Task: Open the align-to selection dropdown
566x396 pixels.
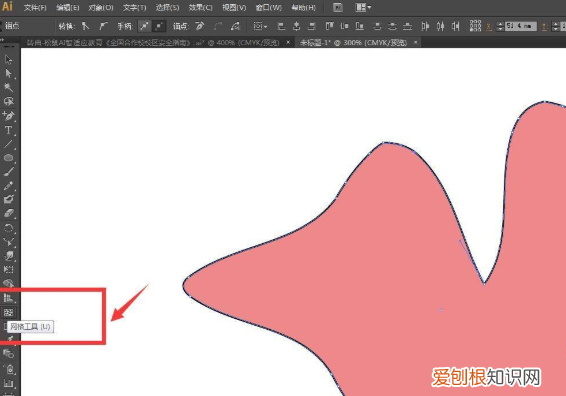Action: 260,26
